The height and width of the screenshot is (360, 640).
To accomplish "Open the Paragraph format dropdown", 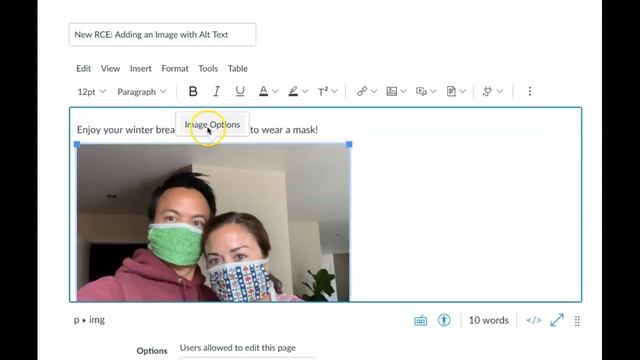I will click(142, 92).
